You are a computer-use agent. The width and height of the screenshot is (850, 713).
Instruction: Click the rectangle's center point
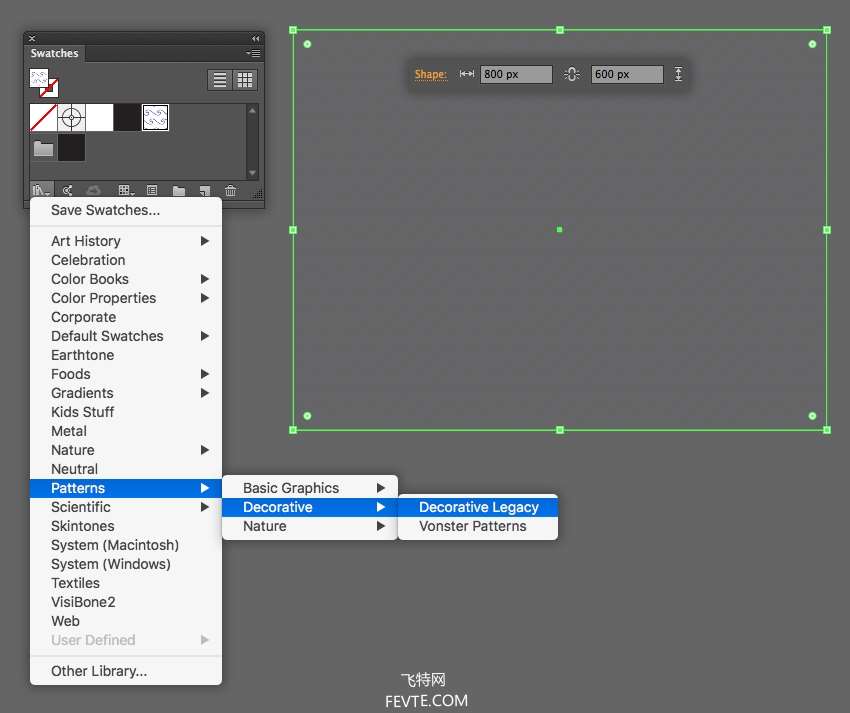pos(559,230)
